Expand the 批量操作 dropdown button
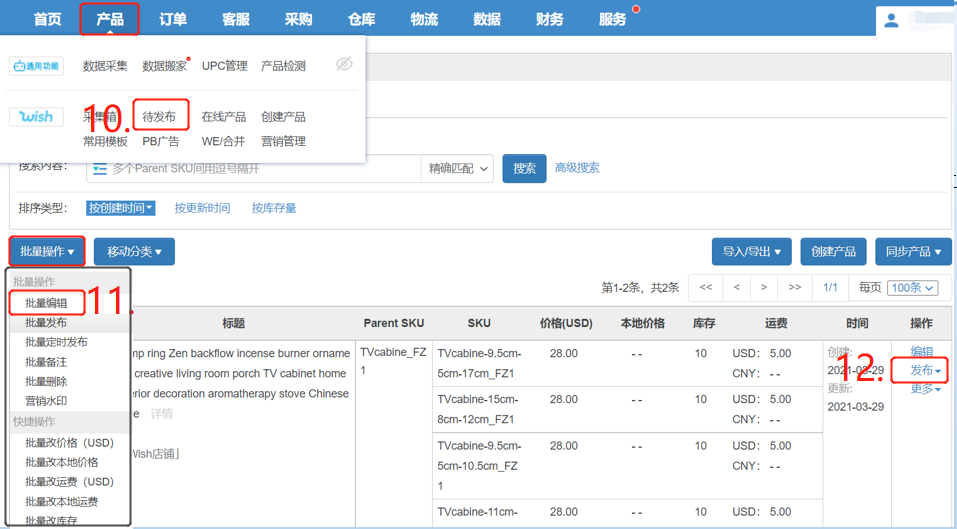 (x=47, y=251)
